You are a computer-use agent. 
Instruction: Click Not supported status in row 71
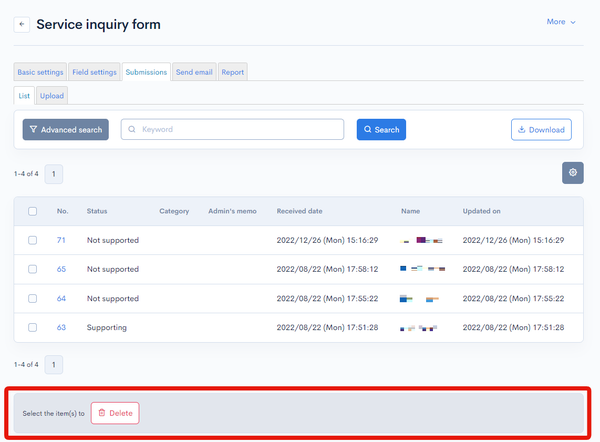coord(113,240)
